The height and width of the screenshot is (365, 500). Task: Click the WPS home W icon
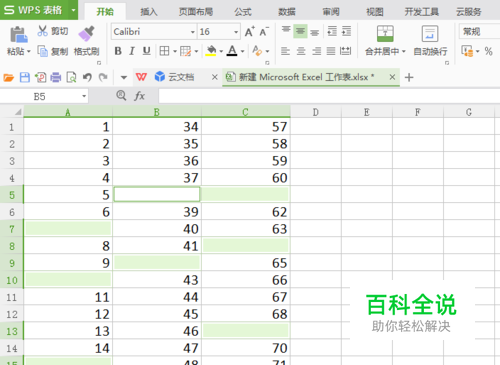click(141, 77)
